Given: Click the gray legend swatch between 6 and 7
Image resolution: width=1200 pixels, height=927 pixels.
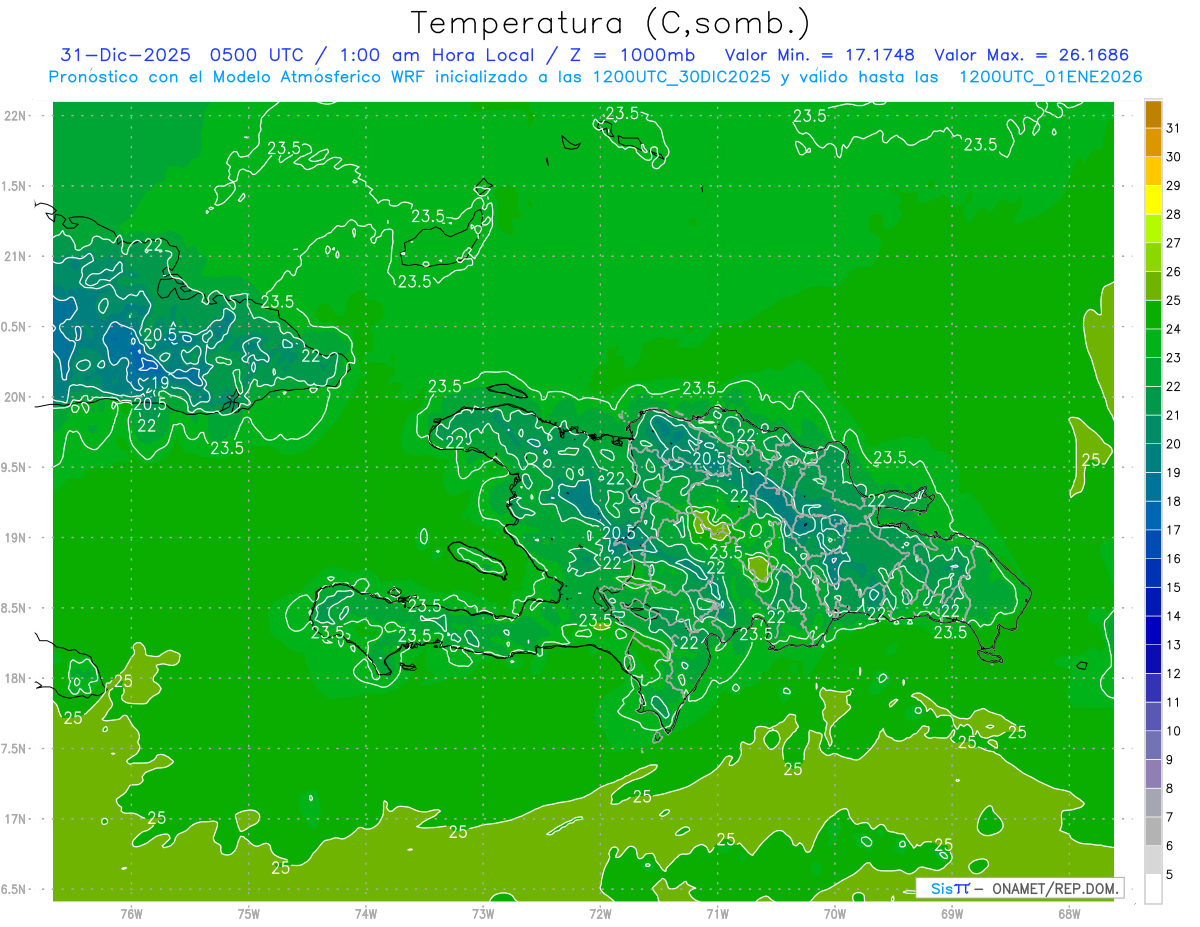Looking at the screenshot, I should [x=1153, y=831].
